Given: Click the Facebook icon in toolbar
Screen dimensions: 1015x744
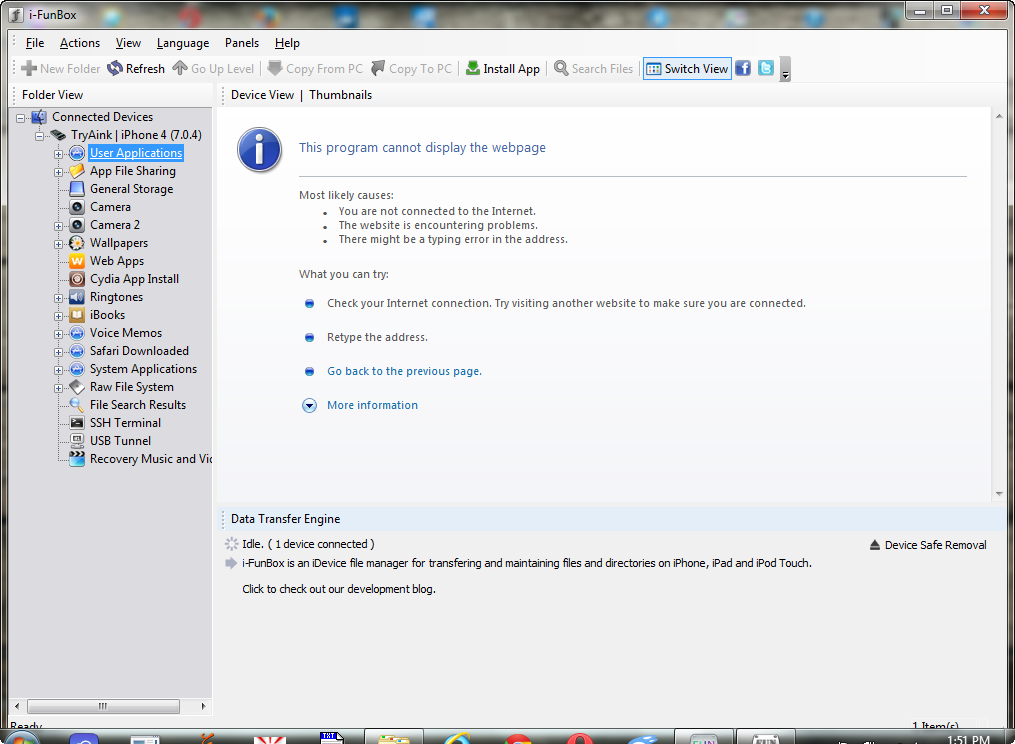Looking at the screenshot, I should pyautogui.click(x=743, y=69).
